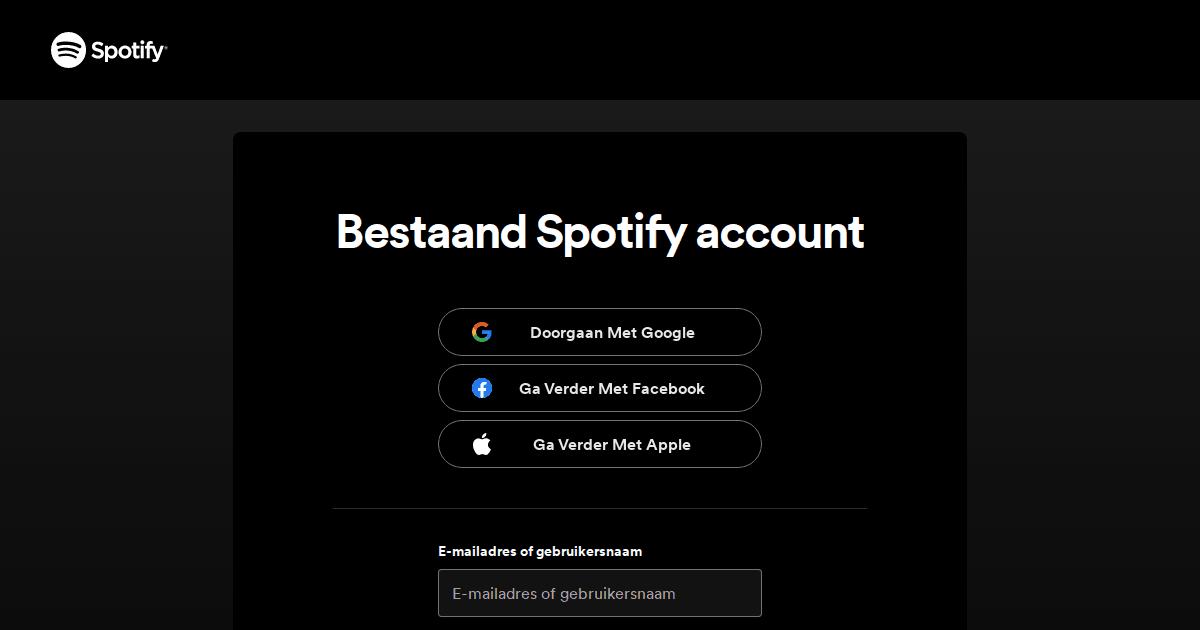Click the Spotify wordmark text logo

127,50
